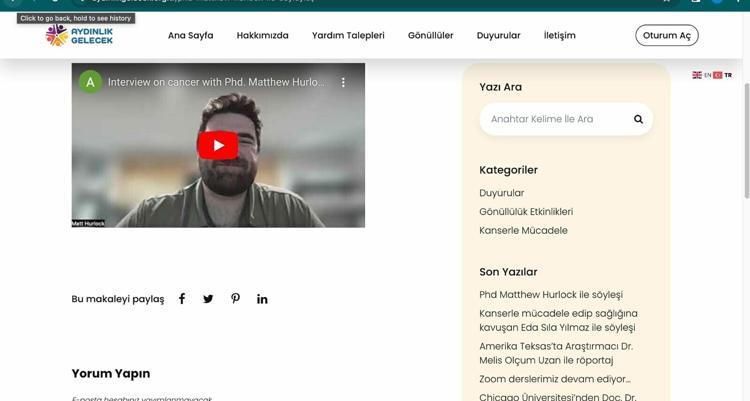The image size is (750, 401).
Task: Click the green channel avatar on video
Action: point(91,82)
